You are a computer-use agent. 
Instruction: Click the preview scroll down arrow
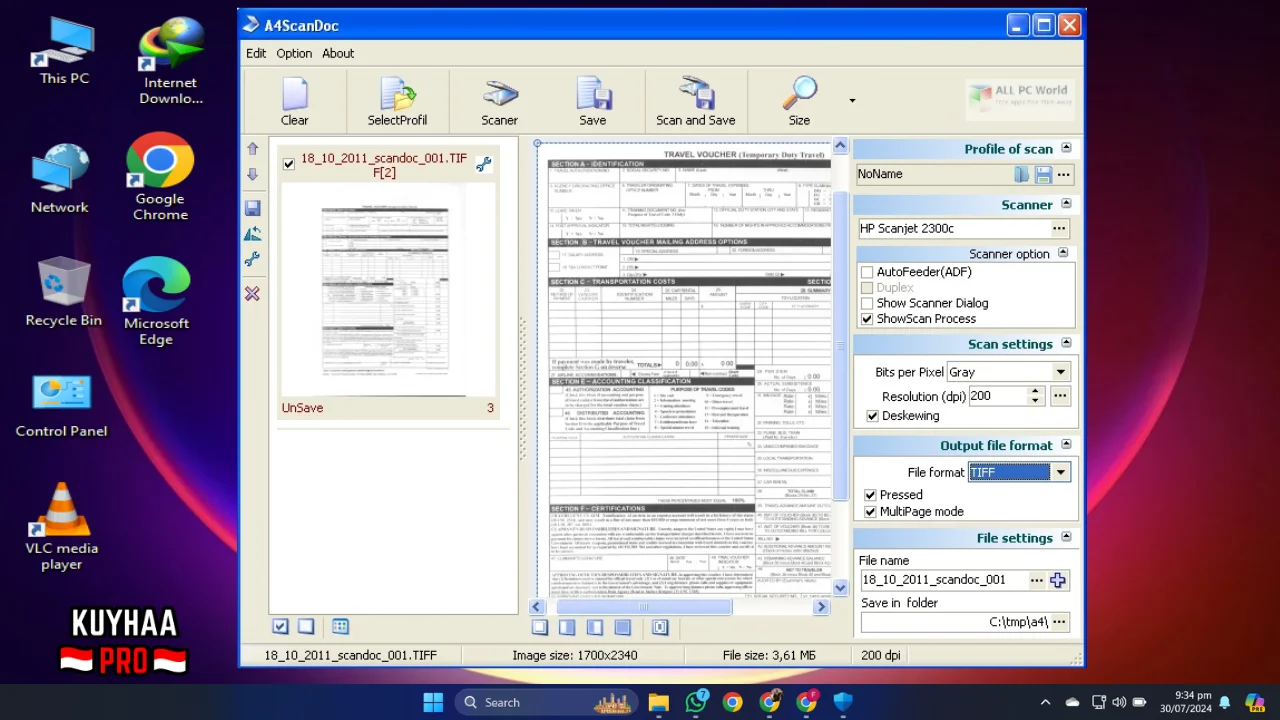pos(840,588)
